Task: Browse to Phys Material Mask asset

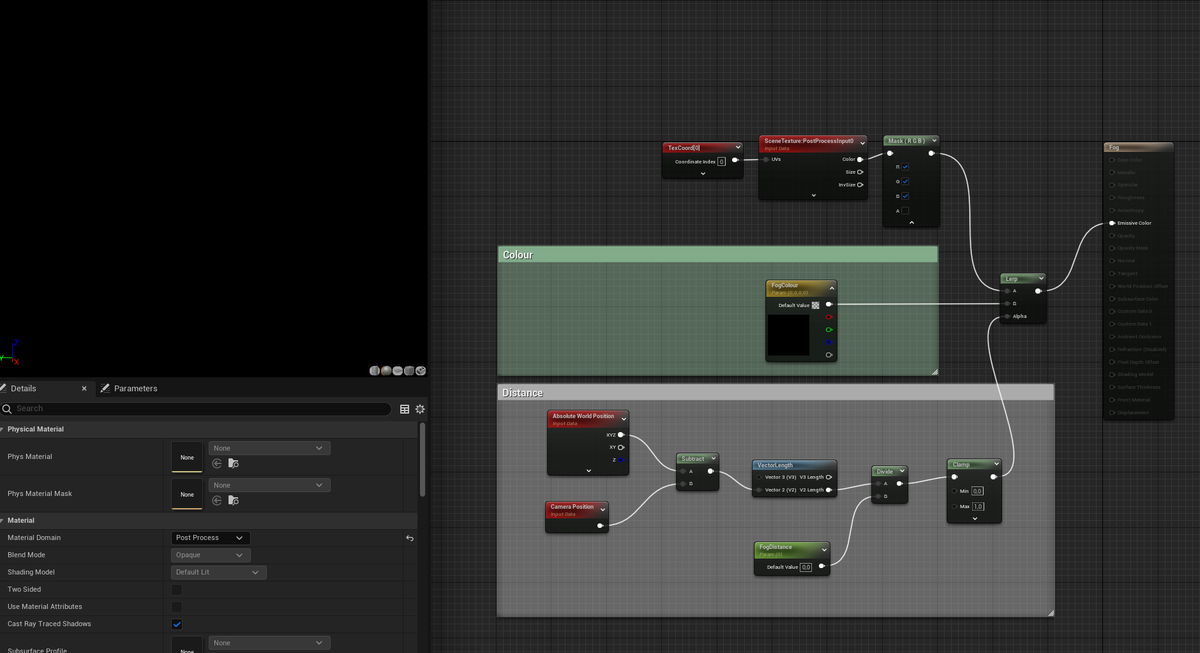Action: click(x=233, y=500)
